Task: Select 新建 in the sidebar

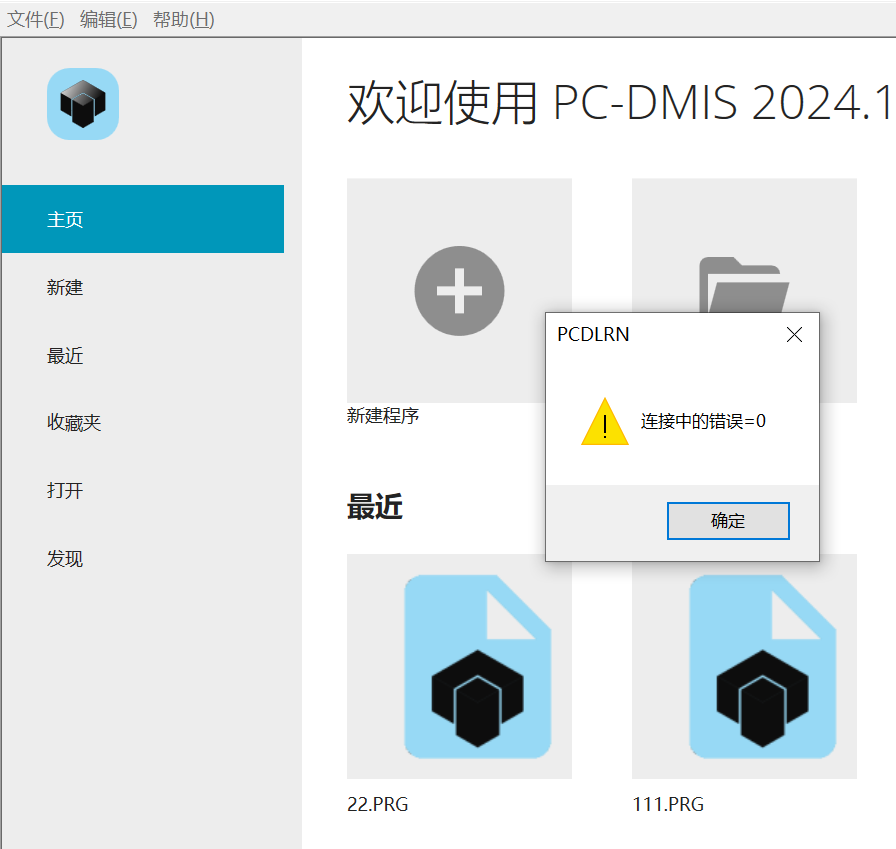Action: (64, 287)
